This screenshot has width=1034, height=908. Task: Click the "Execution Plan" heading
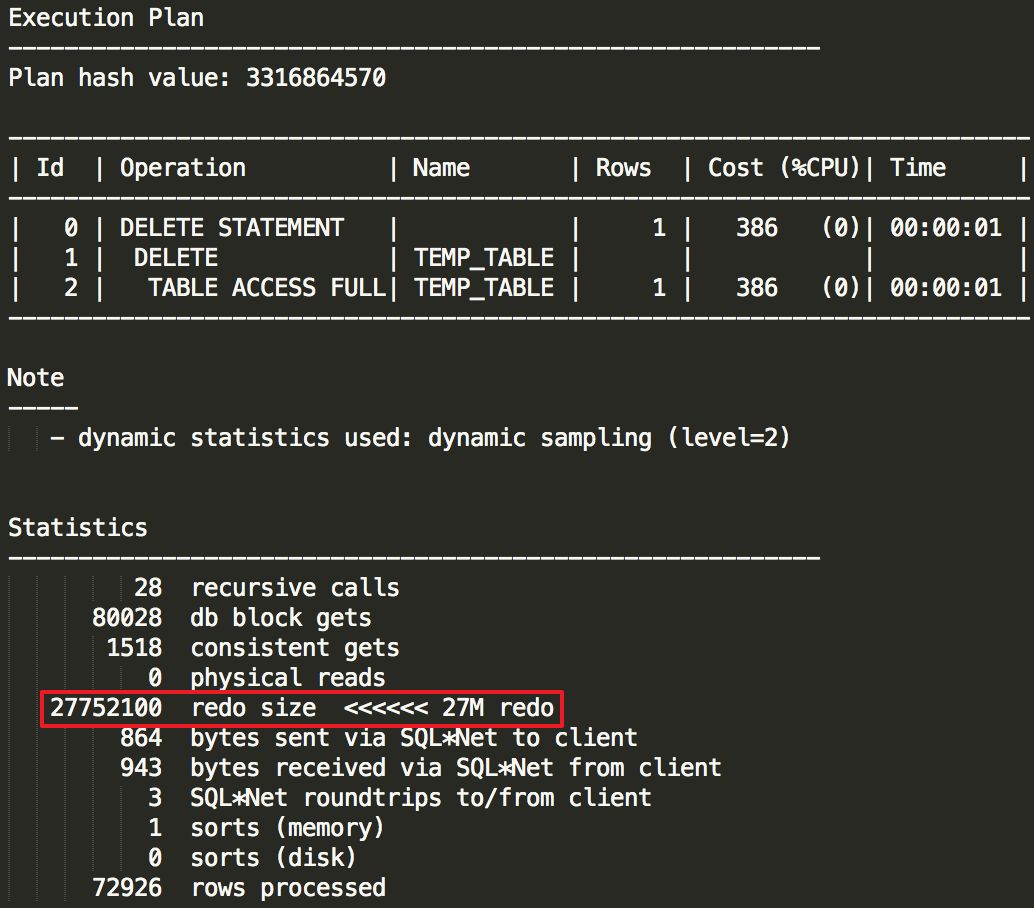105,17
